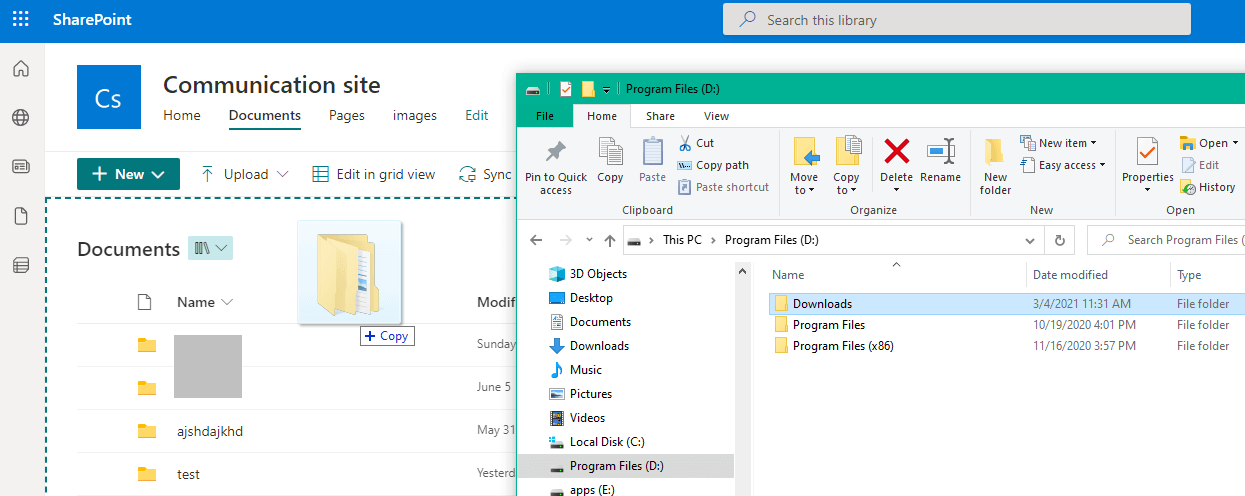Open My files page icon in sidebar

pos(21,216)
